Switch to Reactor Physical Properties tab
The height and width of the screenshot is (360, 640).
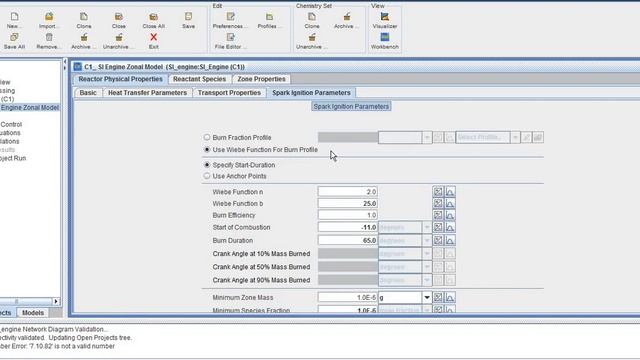coord(120,79)
